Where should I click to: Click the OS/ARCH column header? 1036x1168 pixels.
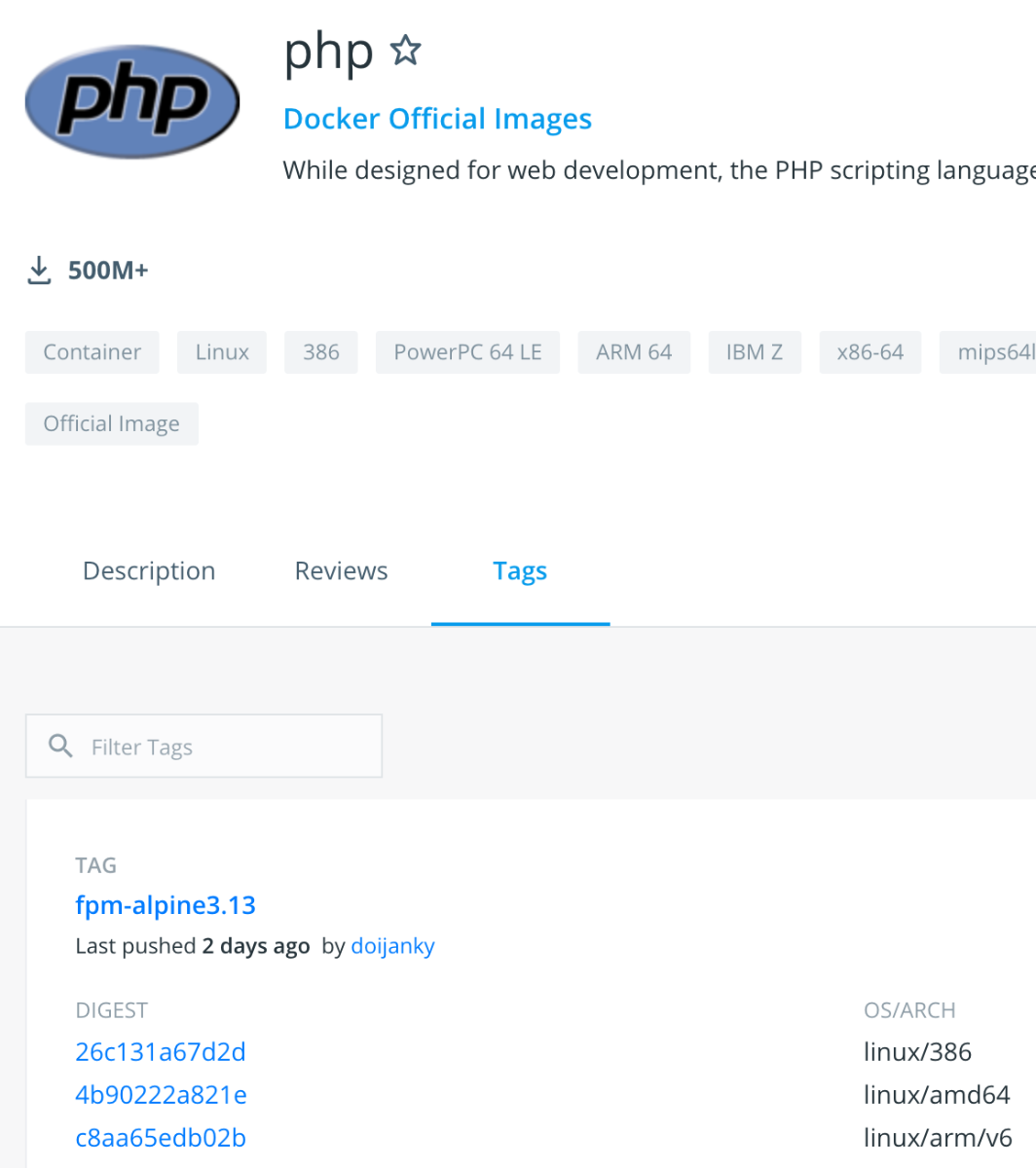(909, 1010)
